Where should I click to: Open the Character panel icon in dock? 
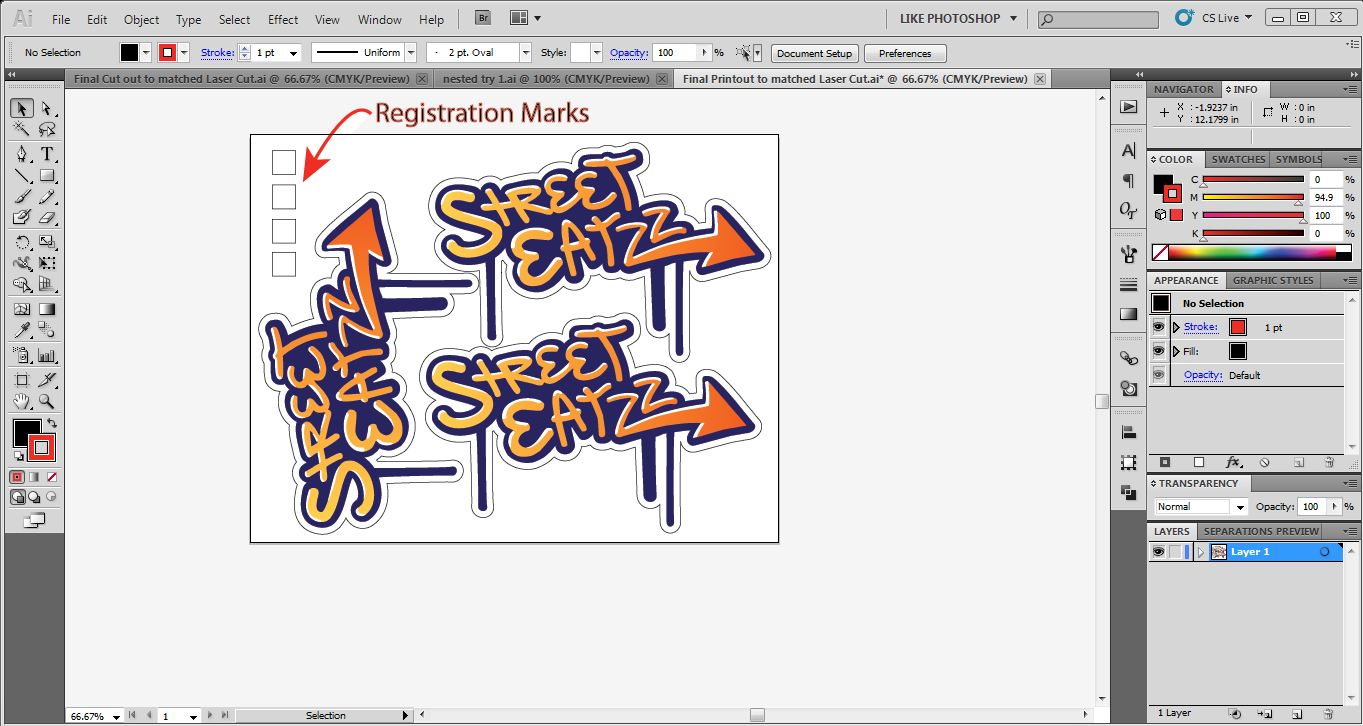[x=1129, y=150]
